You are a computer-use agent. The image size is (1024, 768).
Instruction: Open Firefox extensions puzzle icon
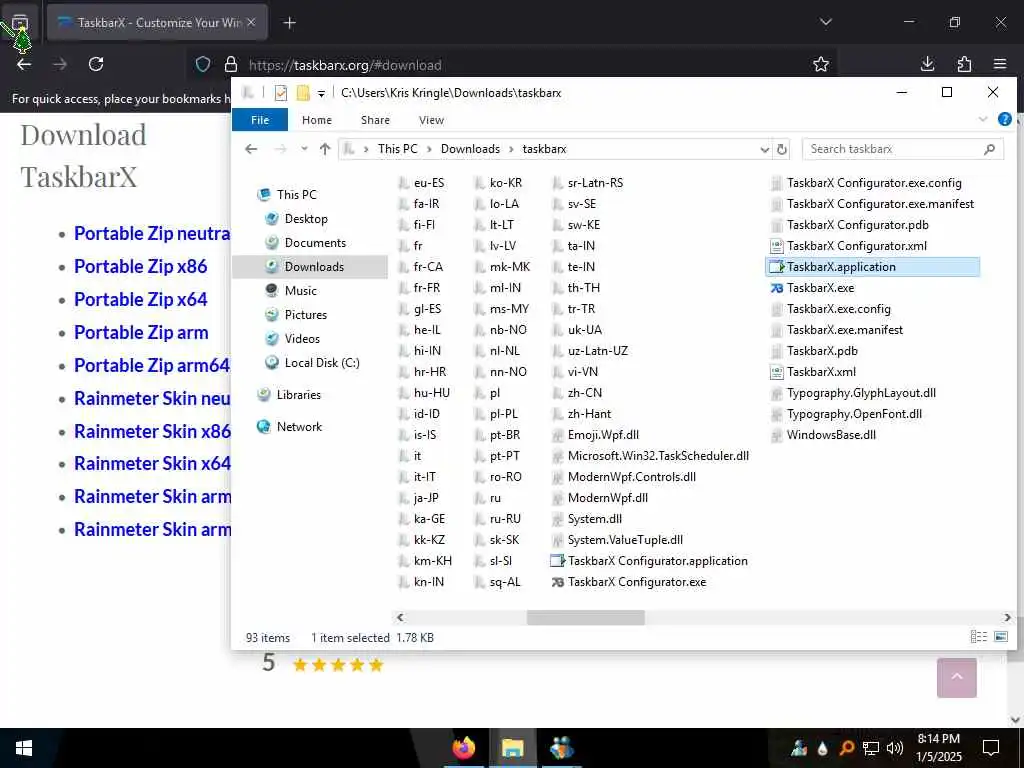pyautogui.click(x=964, y=64)
